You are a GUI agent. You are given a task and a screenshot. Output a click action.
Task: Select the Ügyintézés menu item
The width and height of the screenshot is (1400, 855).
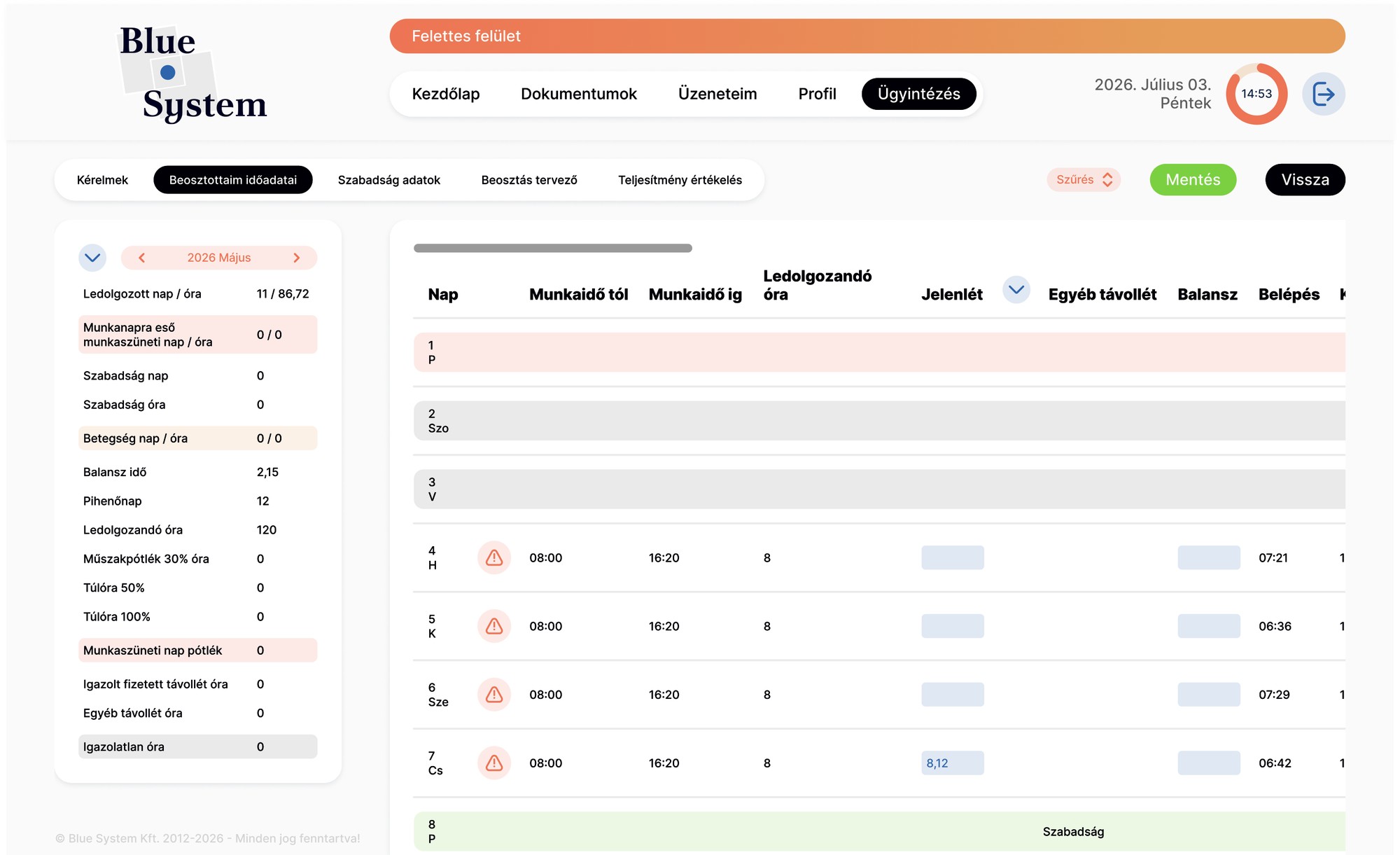[919, 94]
